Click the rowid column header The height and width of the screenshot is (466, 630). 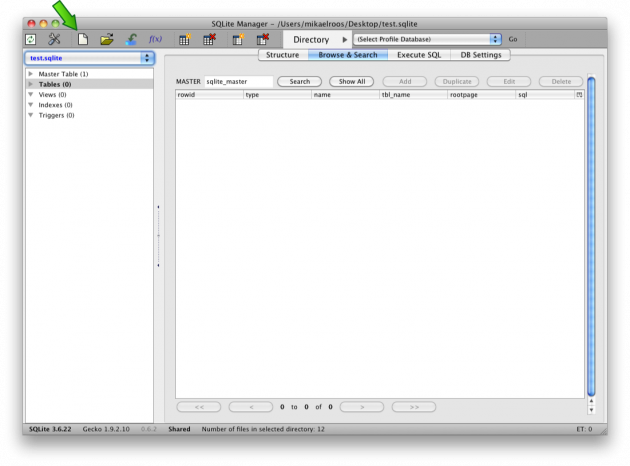[209, 95]
